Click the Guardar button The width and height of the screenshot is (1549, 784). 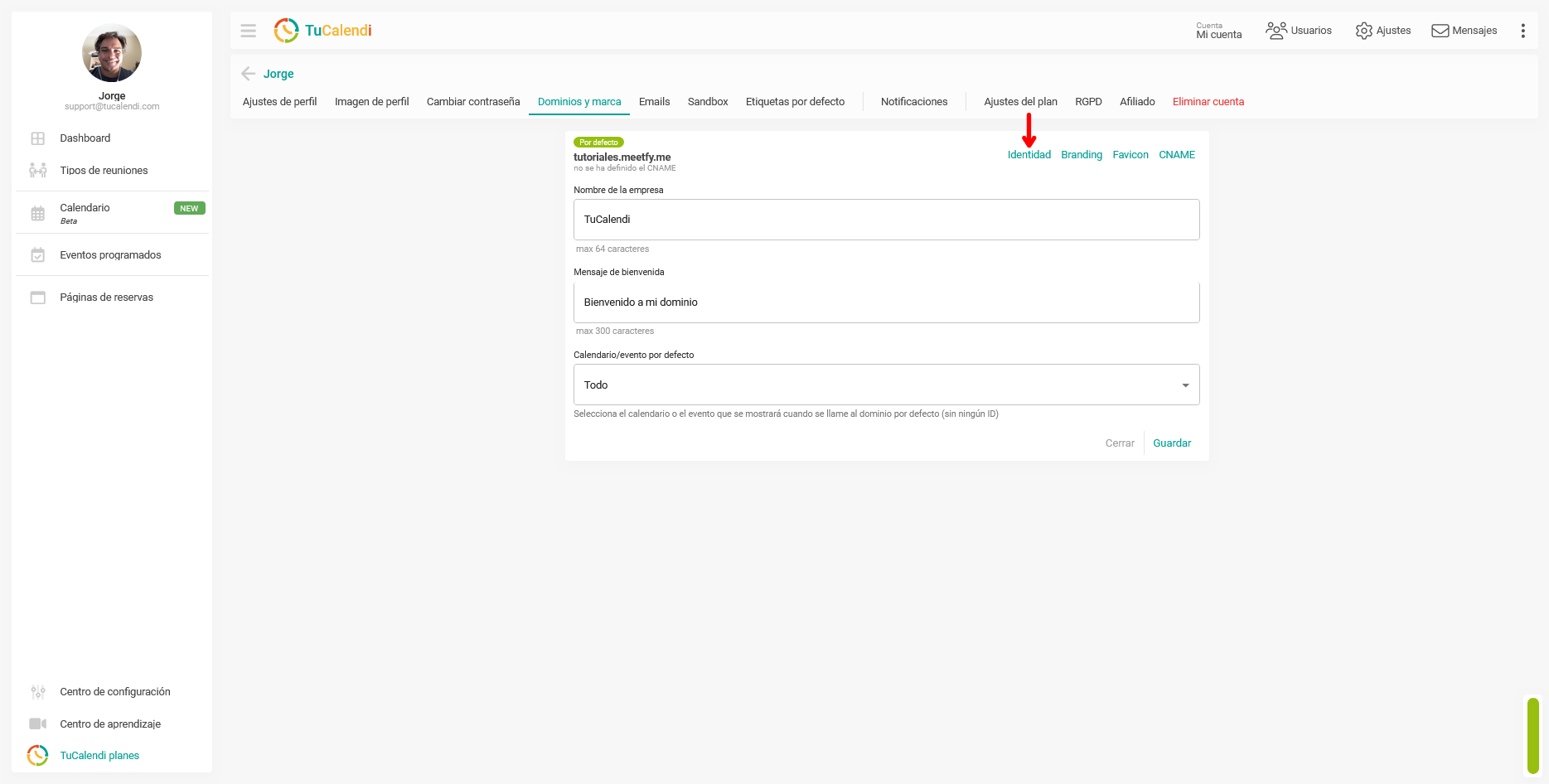[1172, 443]
